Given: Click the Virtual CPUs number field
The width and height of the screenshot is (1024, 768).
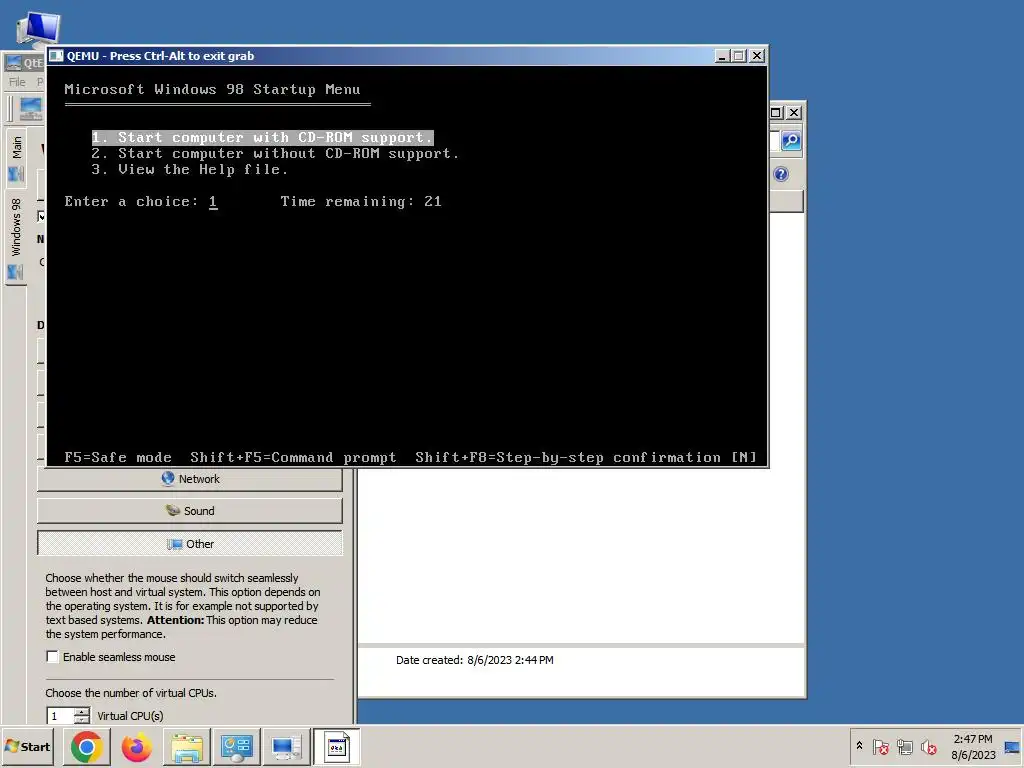Looking at the screenshot, I should pyautogui.click(x=60, y=716).
